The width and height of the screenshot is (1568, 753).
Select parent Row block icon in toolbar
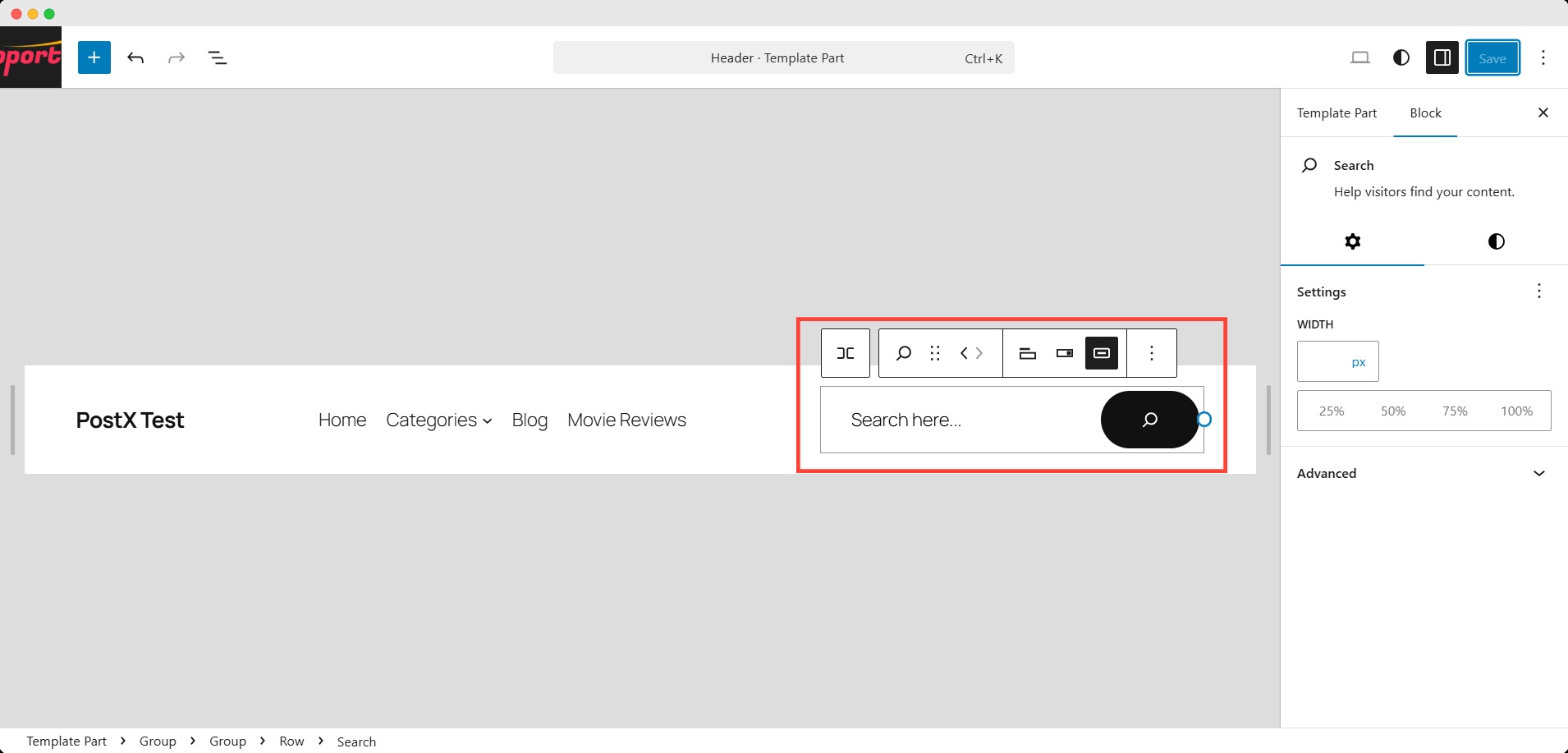pyautogui.click(x=845, y=353)
